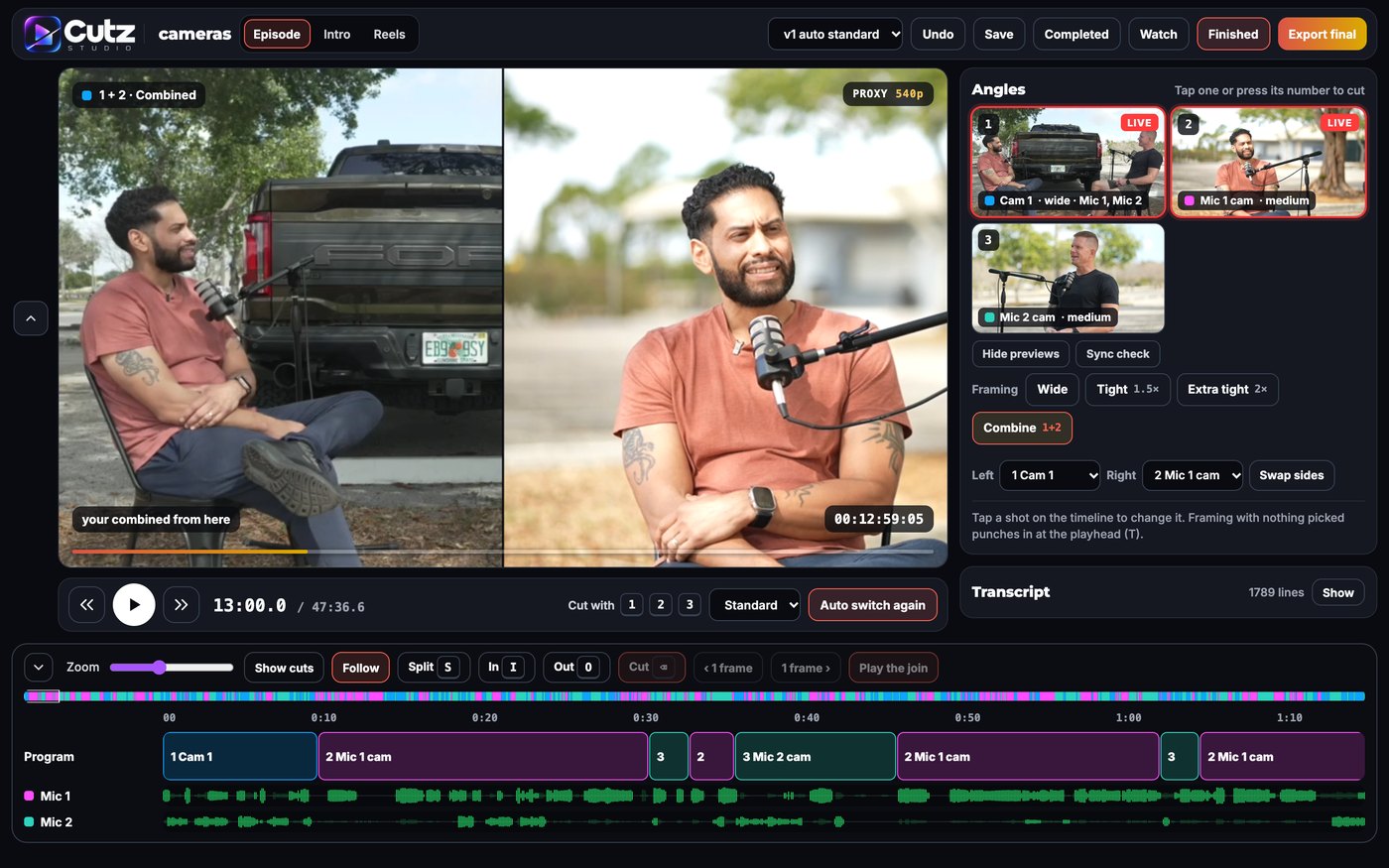The height and width of the screenshot is (868, 1389).
Task: Toggle the Combine 1+2 framing
Action: click(x=1022, y=428)
